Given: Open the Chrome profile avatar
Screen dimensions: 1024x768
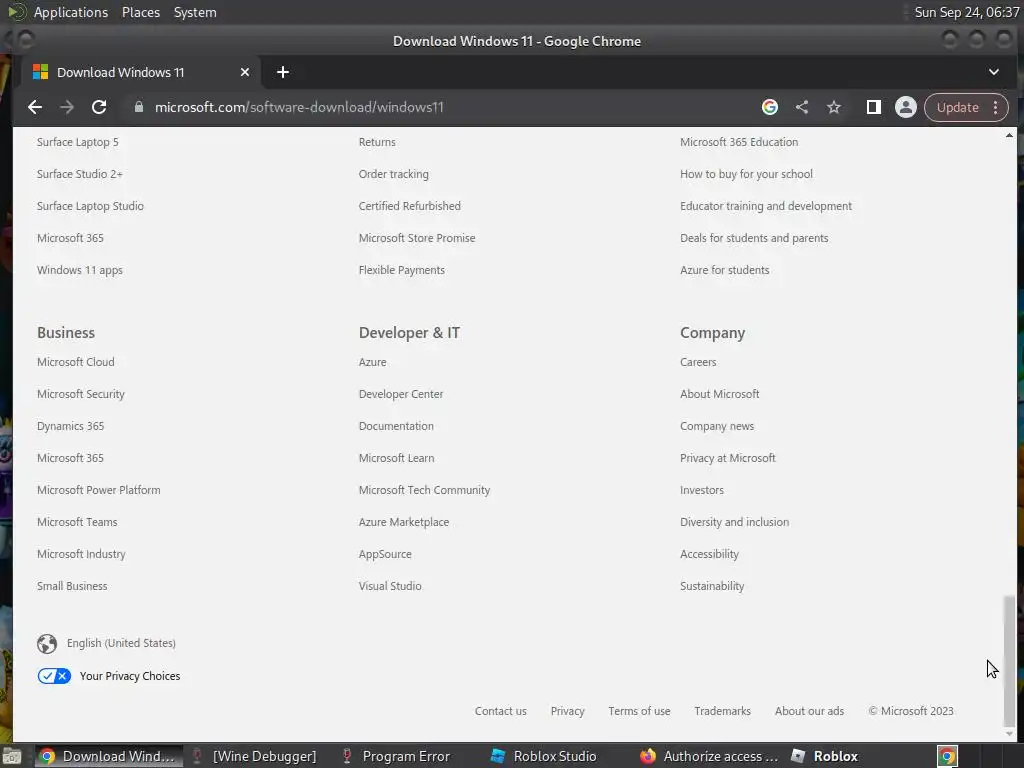Looking at the screenshot, I should tap(905, 107).
